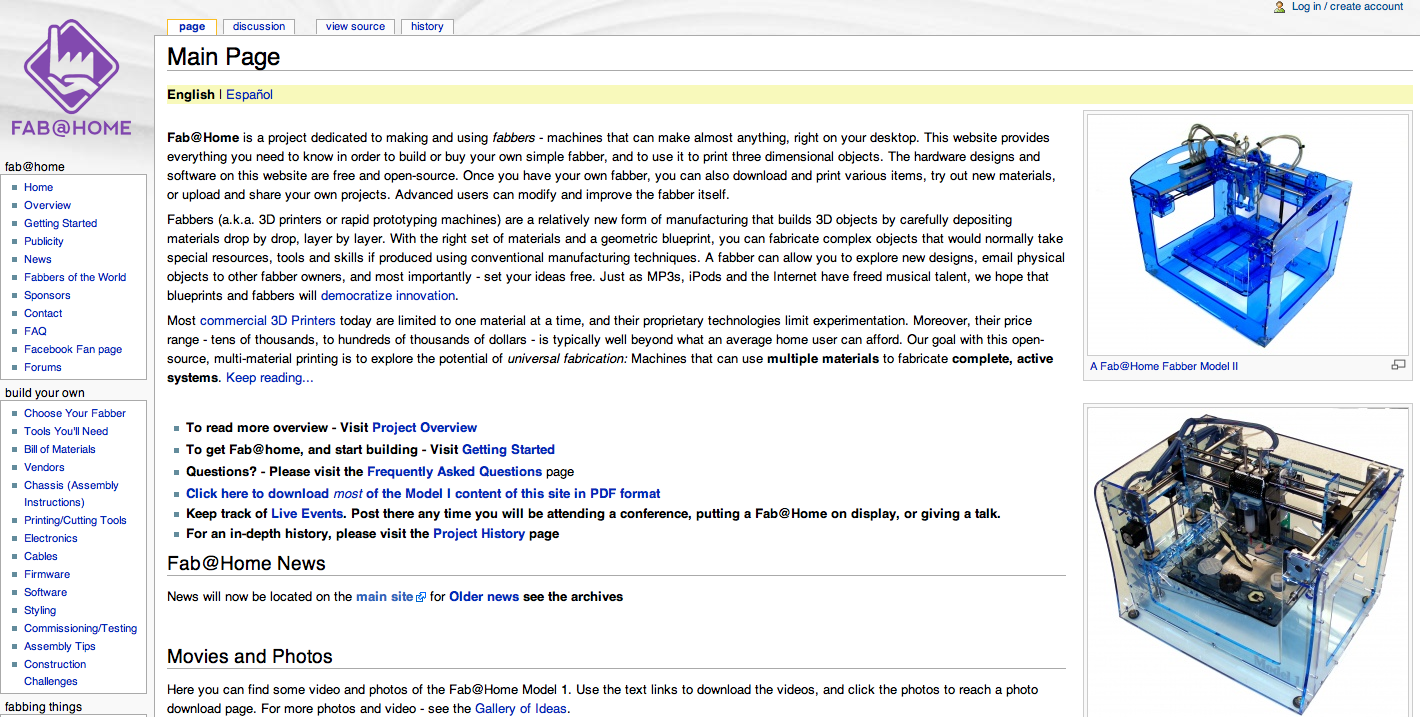Open Commissioning/Testing sidebar link

(x=81, y=628)
